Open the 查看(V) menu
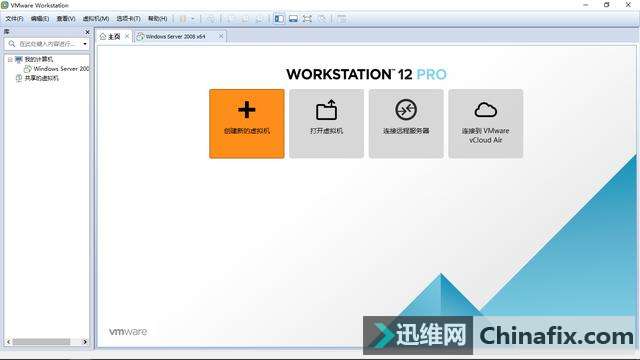This screenshot has width=640, height=360. tap(66, 19)
